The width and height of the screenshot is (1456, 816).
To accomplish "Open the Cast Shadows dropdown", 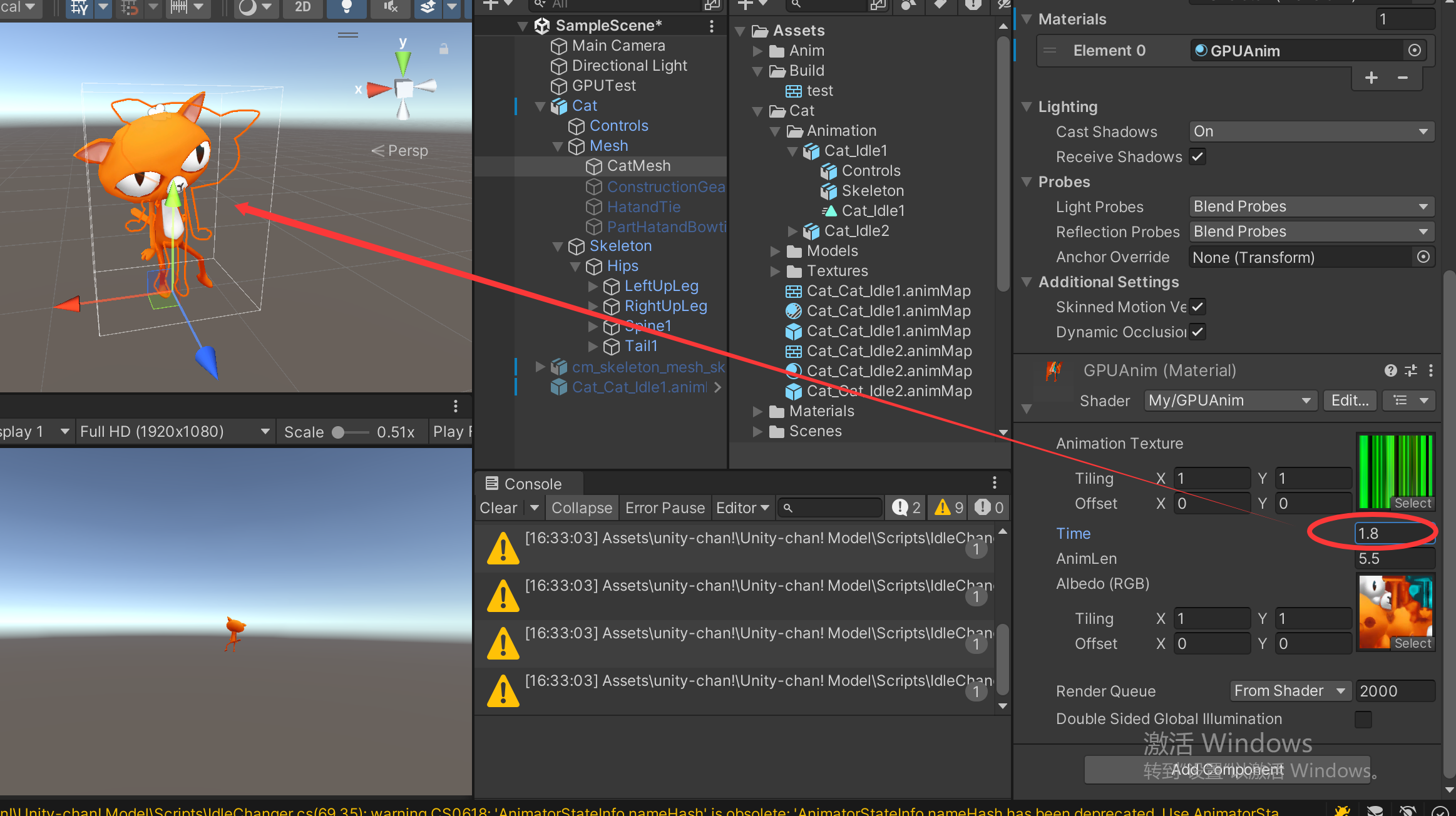I will pos(1311,131).
